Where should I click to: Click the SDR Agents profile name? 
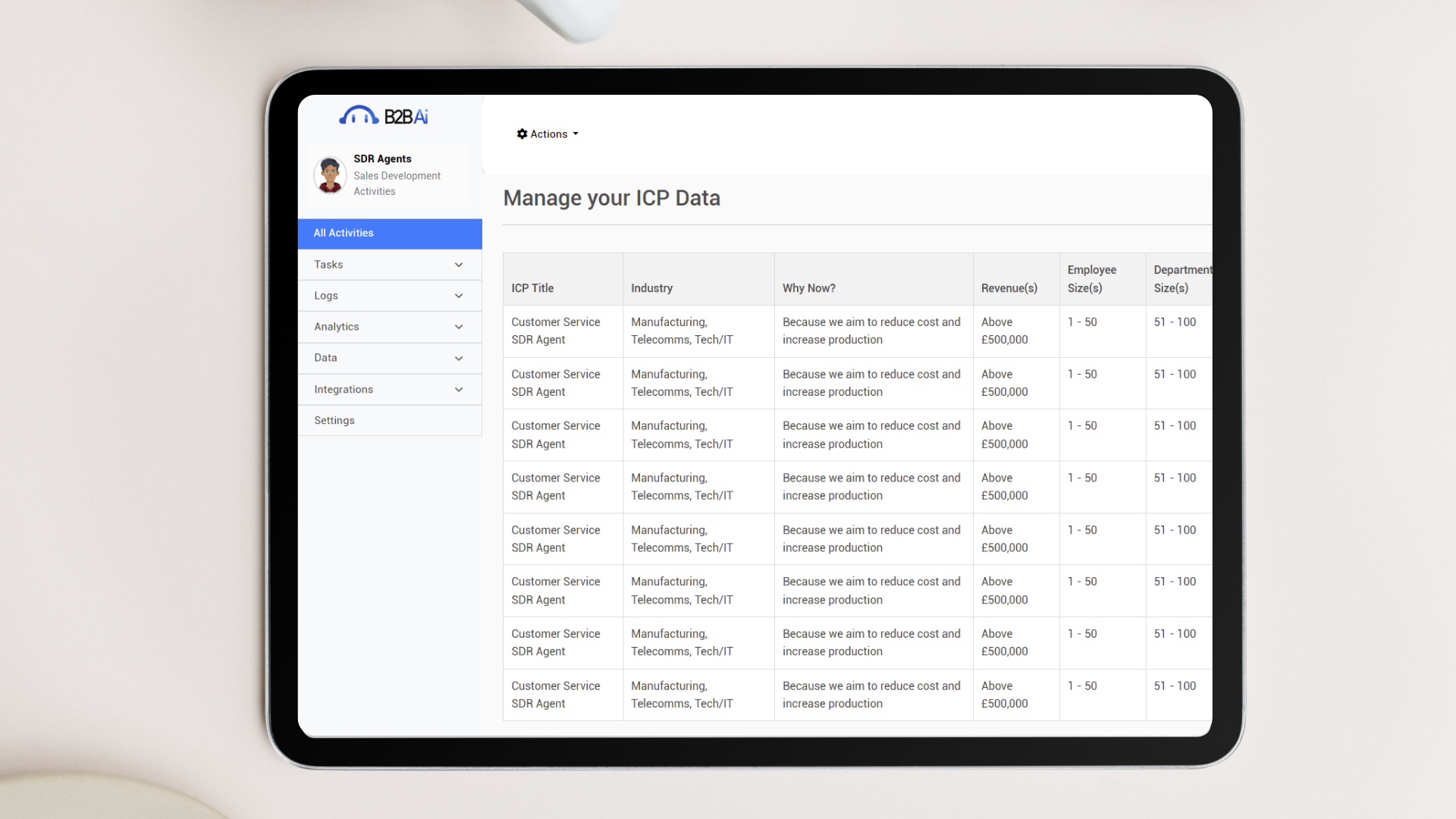coord(382,159)
